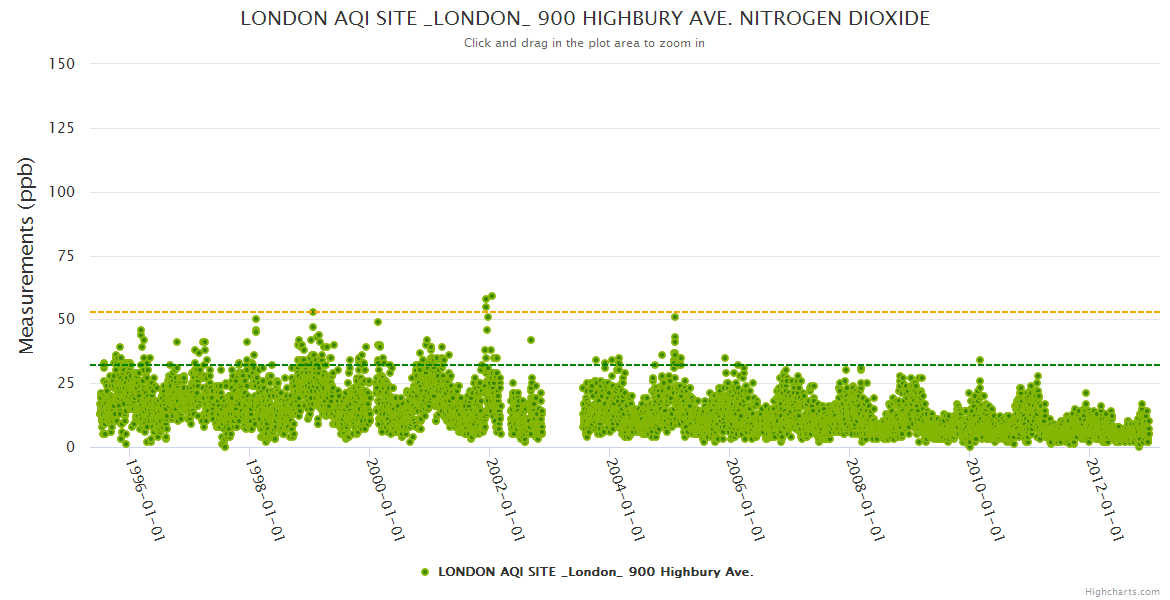Click the 2000-01-01 x-axis label

[x=384, y=499]
